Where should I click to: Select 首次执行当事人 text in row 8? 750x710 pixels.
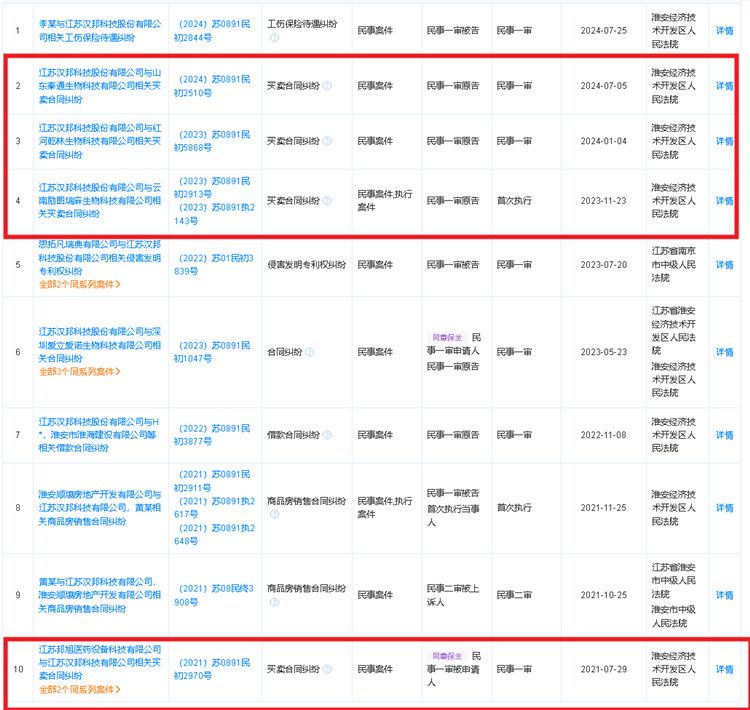453,515
